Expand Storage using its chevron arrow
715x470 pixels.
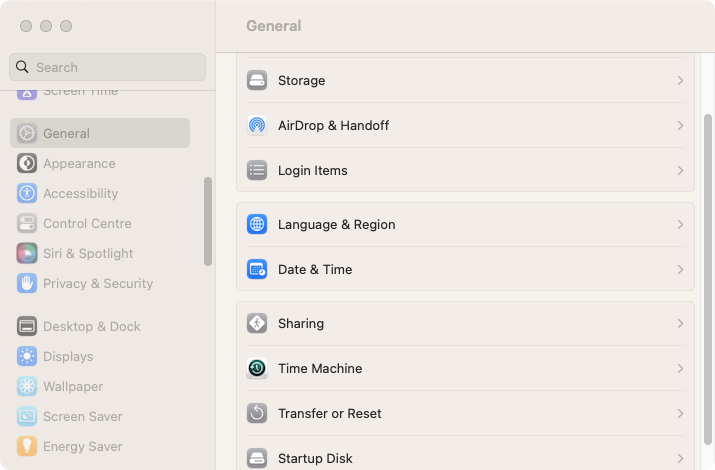click(680, 81)
